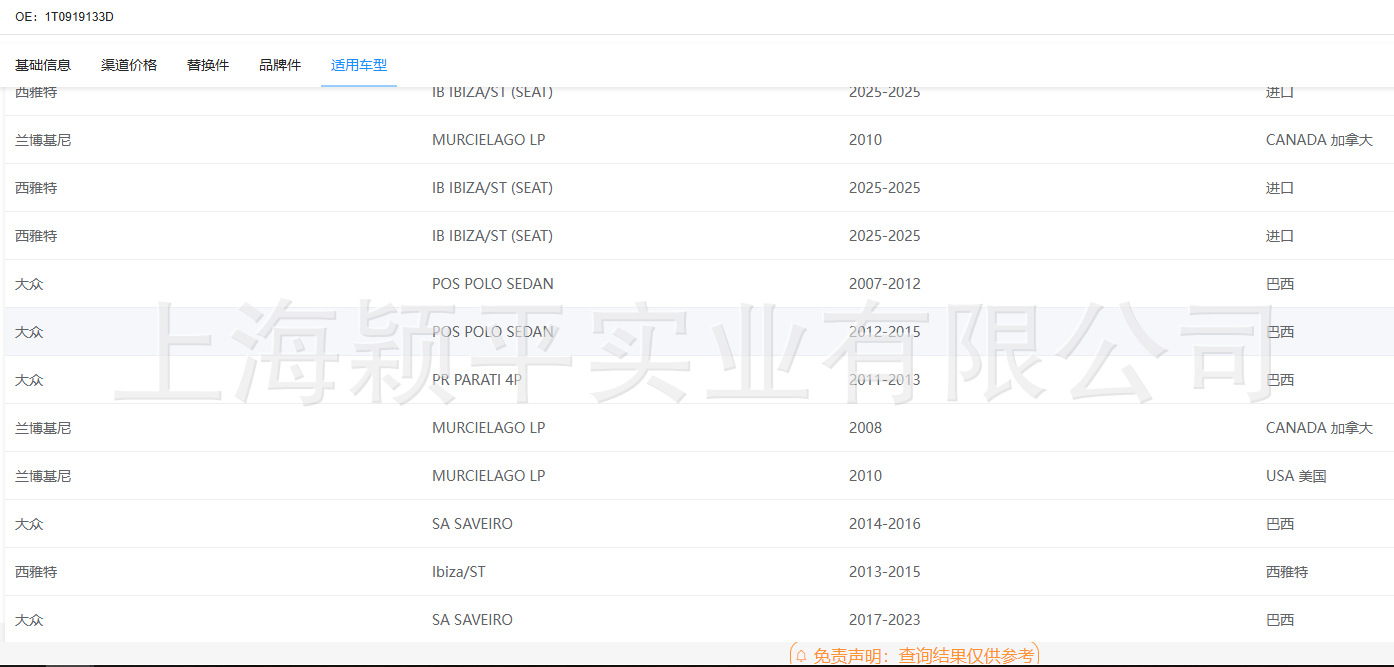Screen dimensions: 1394x667
Task: Click 兰博基尼 in the USA 美国 row
Action: (43, 476)
